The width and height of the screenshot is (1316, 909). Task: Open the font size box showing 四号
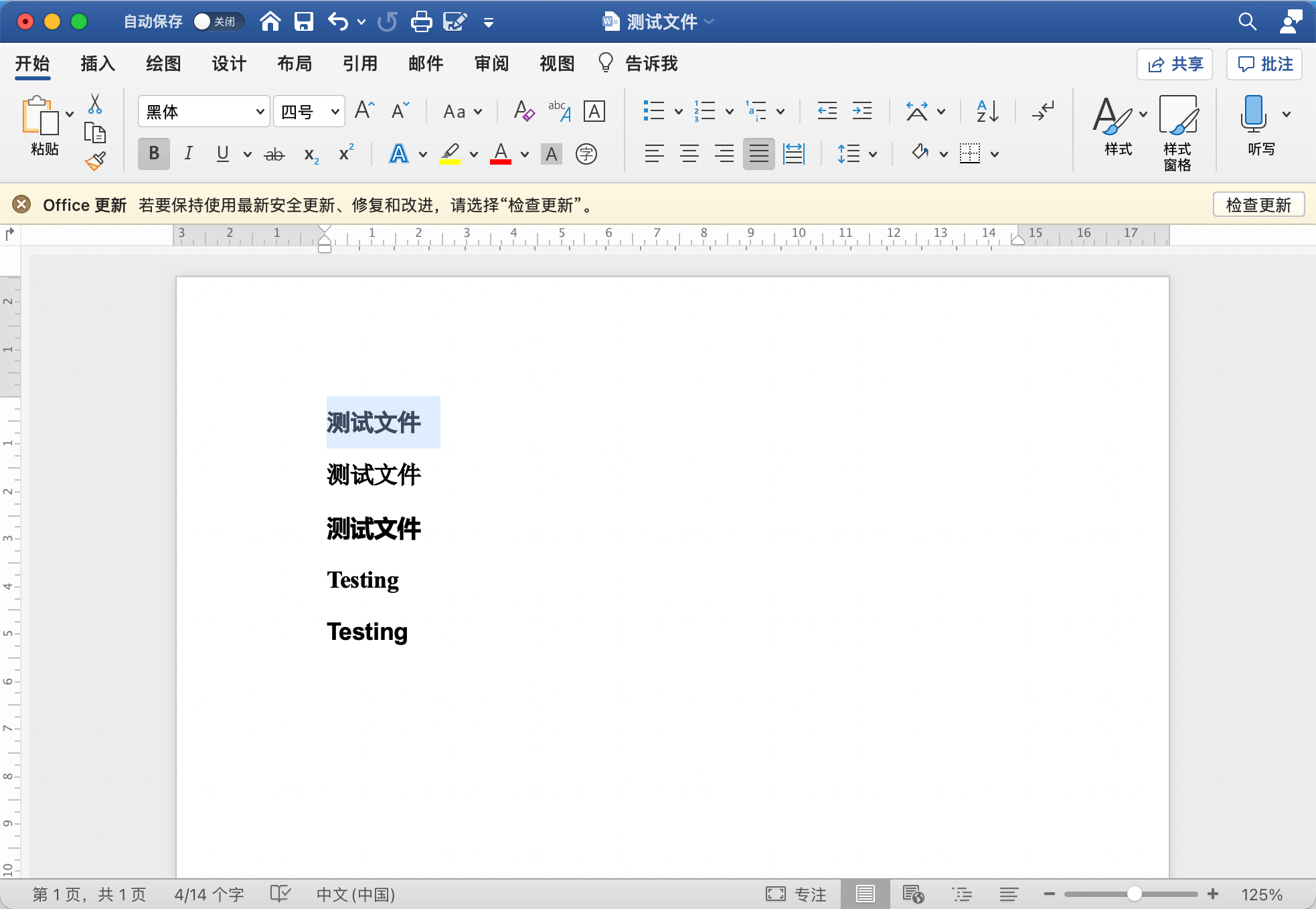(309, 111)
